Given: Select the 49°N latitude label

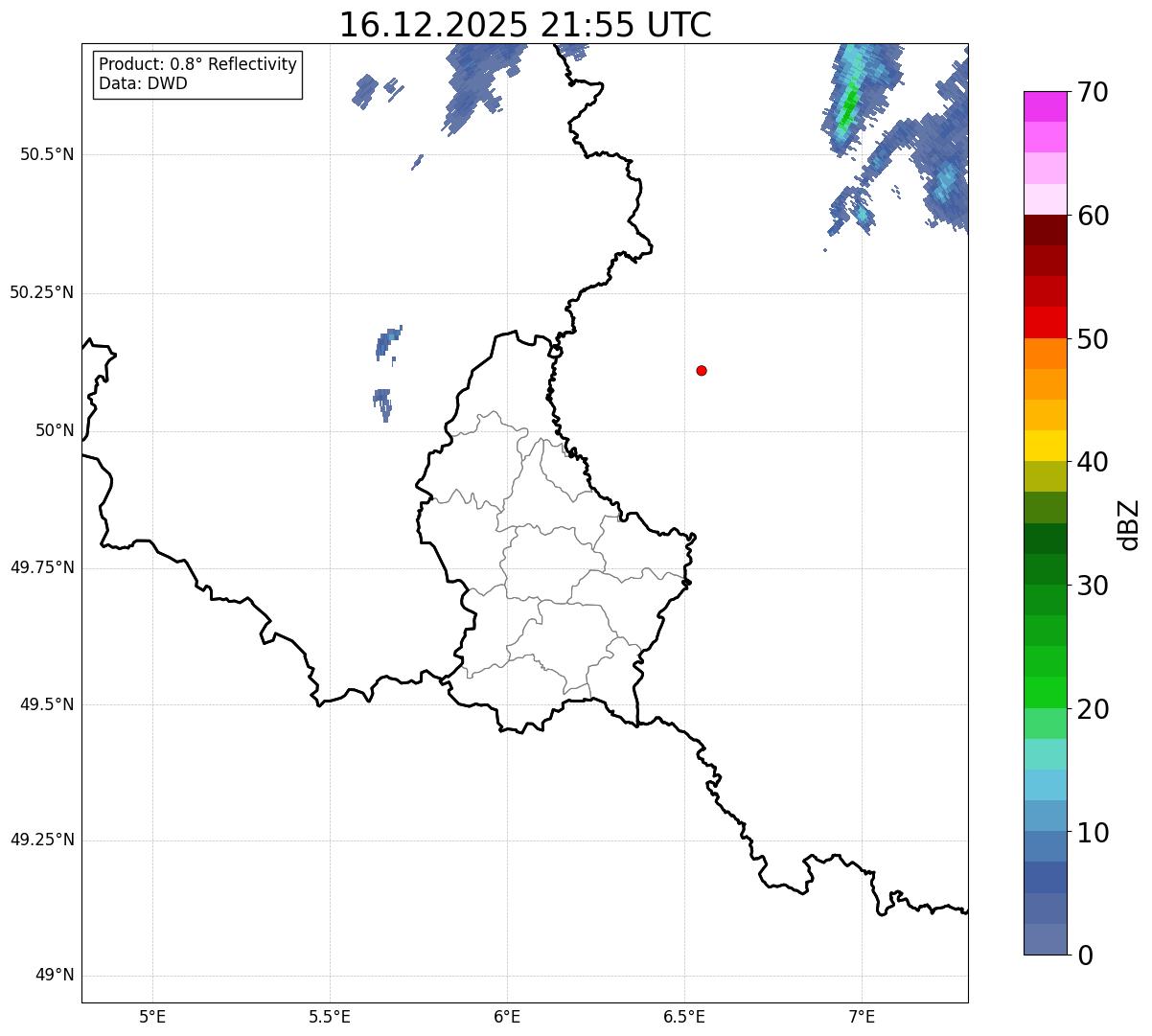Looking at the screenshot, I should (x=55, y=976).
